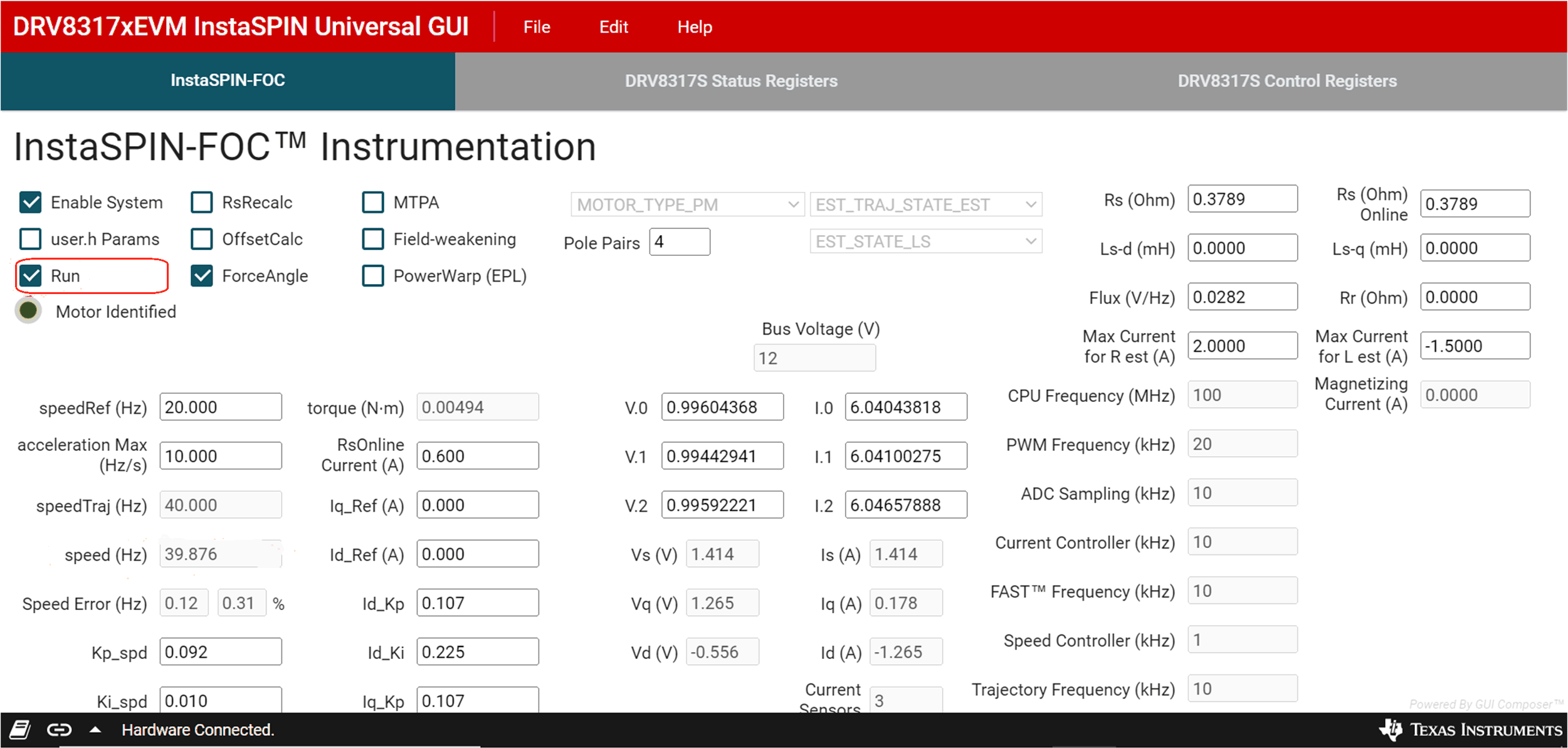1568x748 pixels.
Task: Click the Pole Pairs value box
Action: click(x=680, y=242)
